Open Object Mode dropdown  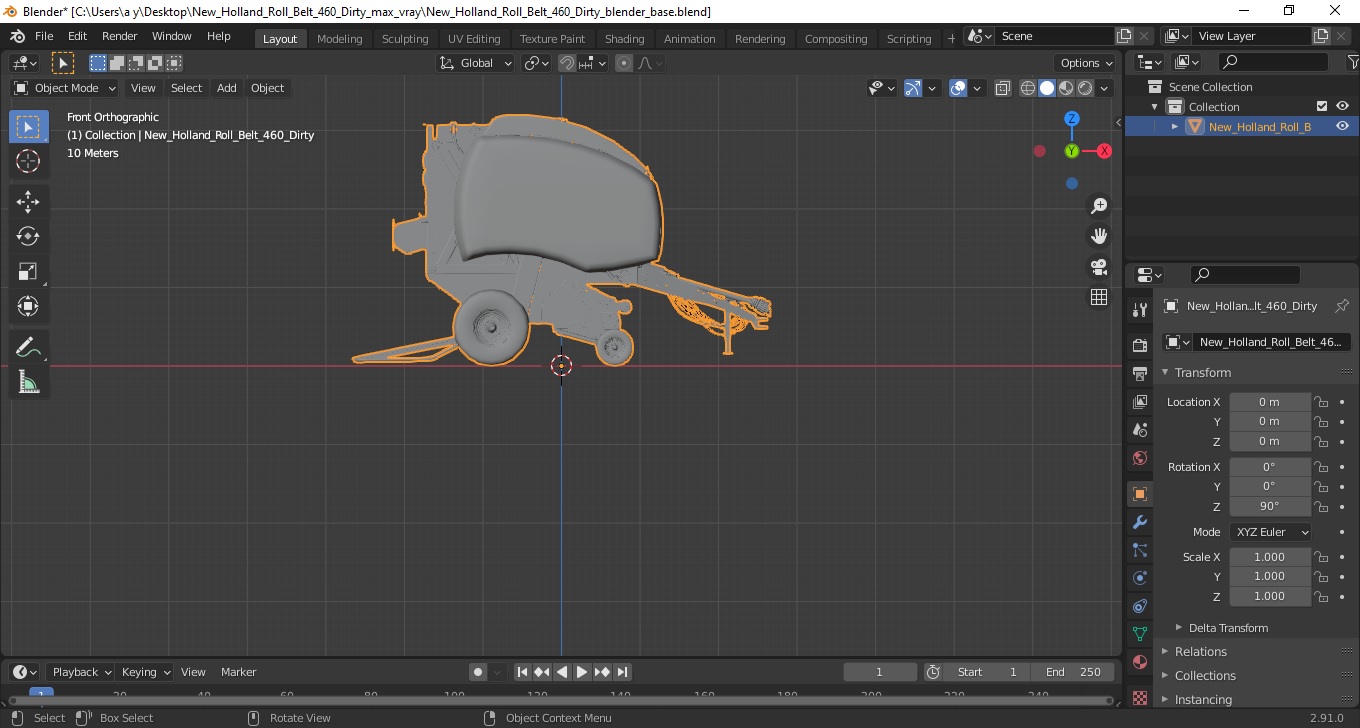(x=65, y=88)
